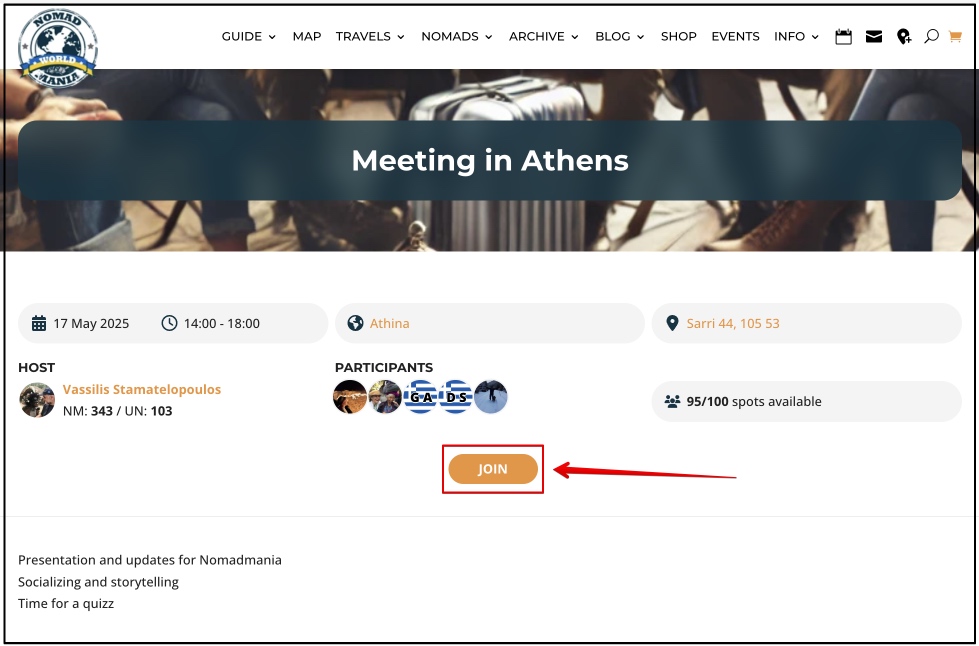Open the Events menu item
979x646 pixels.
point(735,36)
